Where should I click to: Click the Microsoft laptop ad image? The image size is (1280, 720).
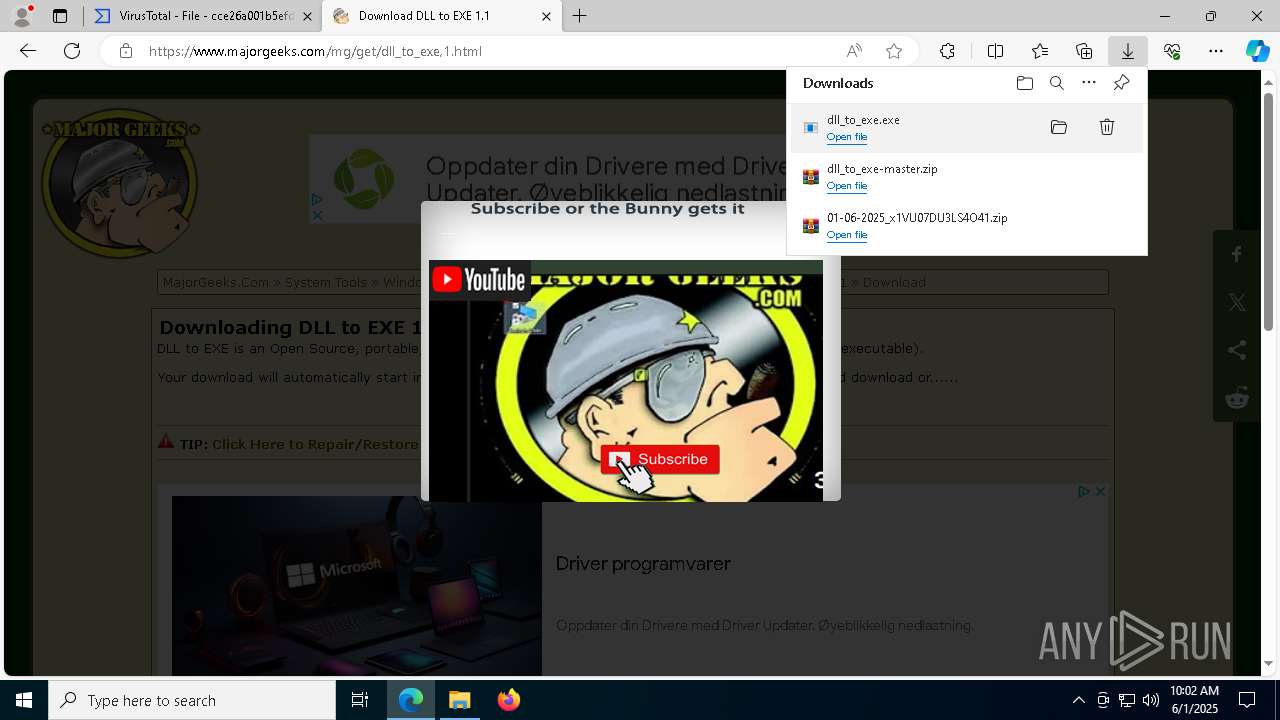[357, 586]
